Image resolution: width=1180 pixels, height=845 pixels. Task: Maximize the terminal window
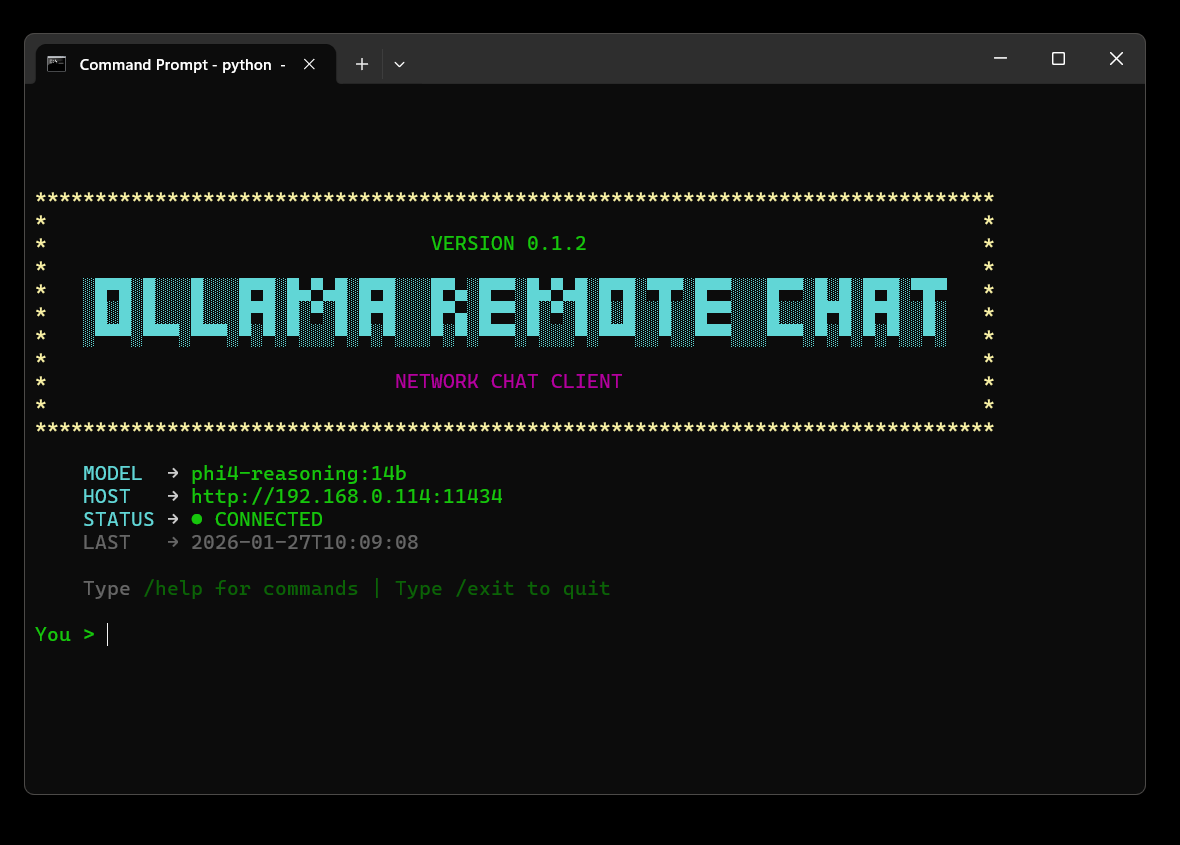pos(1058,58)
